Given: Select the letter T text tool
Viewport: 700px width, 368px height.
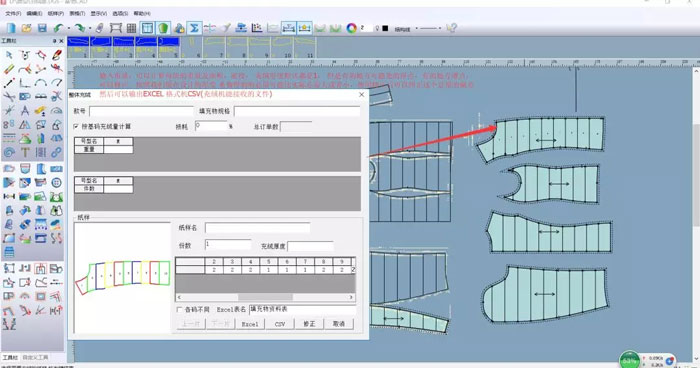Looking at the screenshot, I should (x=25, y=152).
